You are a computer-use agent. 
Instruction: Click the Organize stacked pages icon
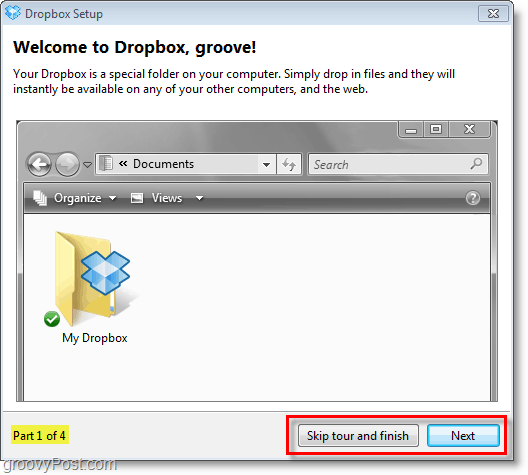coord(40,198)
